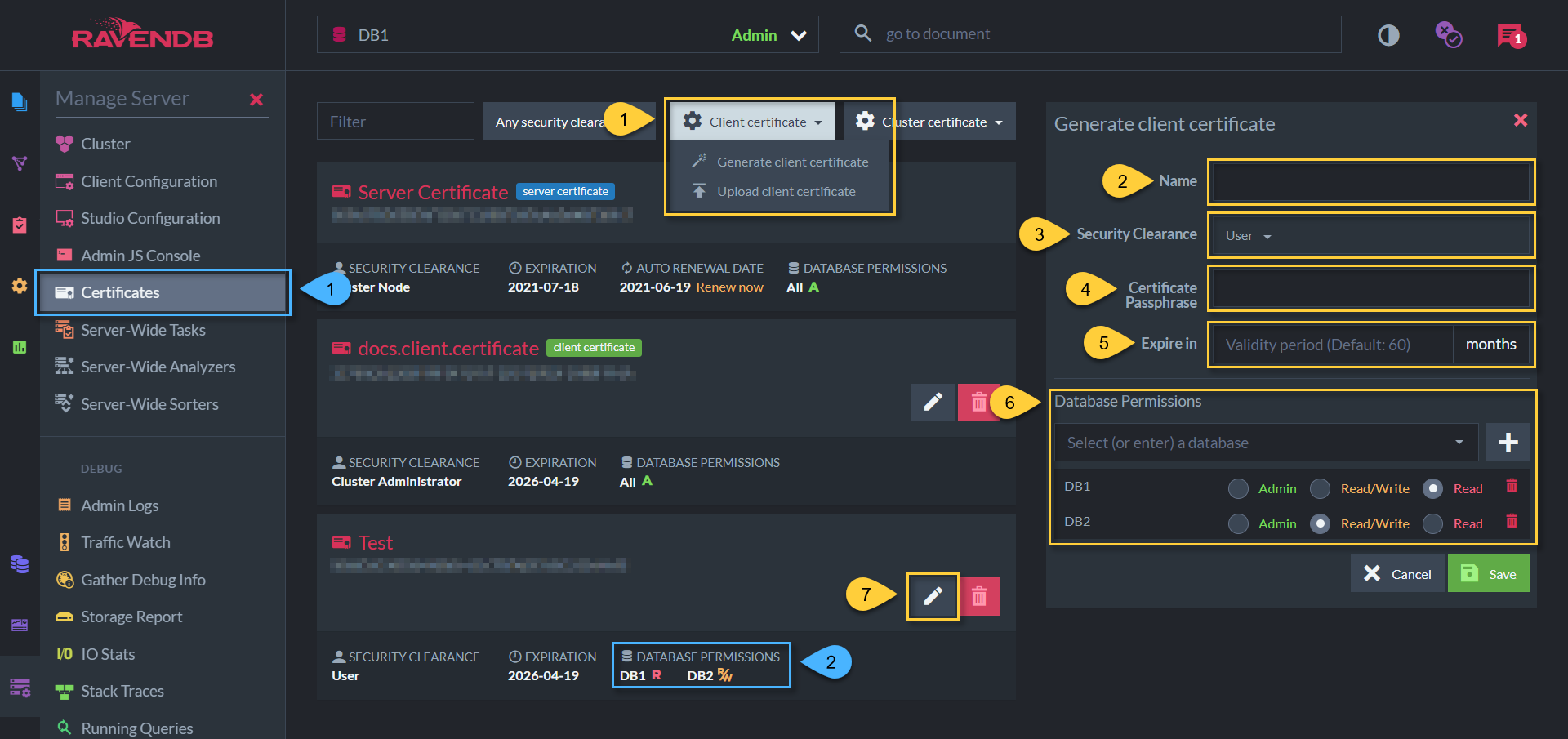Toggle the theme contrast icon

coord(1388,35)
